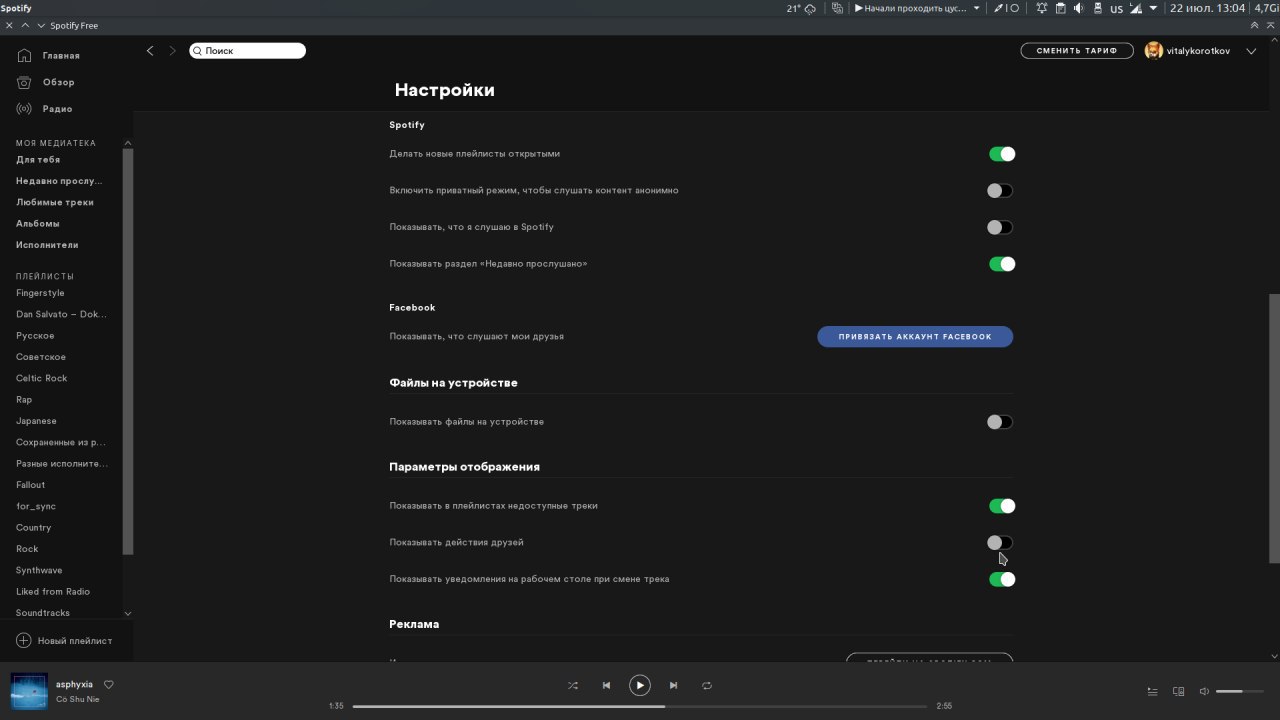Enable Показывать действия друзей
This screenshot has width=1280, height=720.
[1000, 543]
